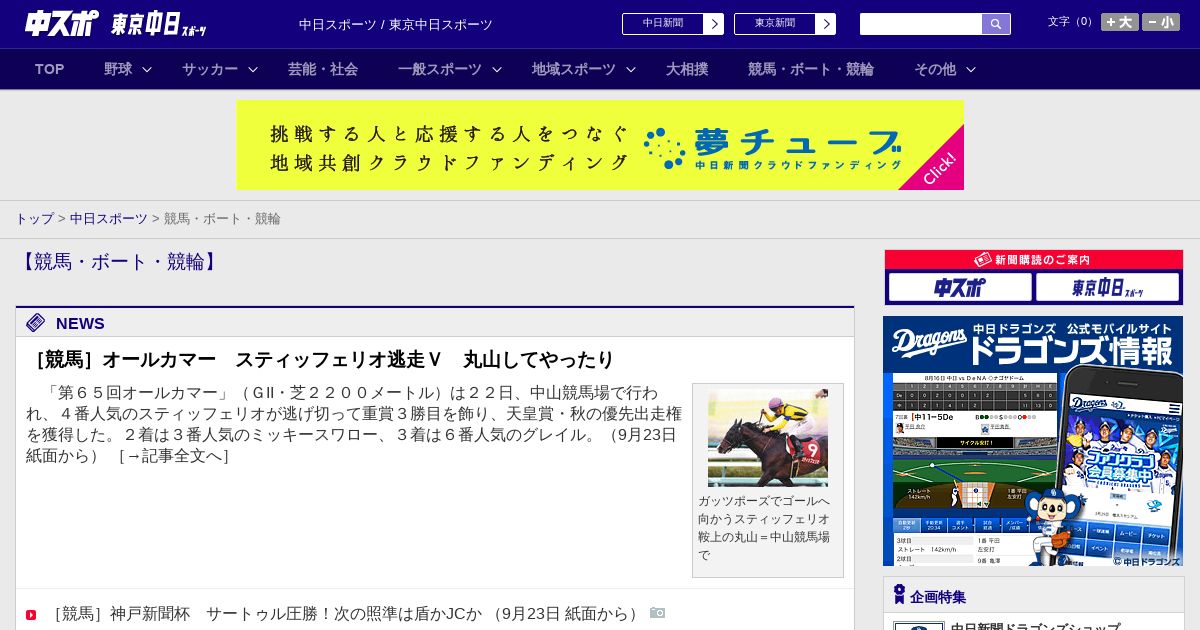Open サッカー navigation menu
The width and height of the screenshot is (1200, 630).
(210, 69)
